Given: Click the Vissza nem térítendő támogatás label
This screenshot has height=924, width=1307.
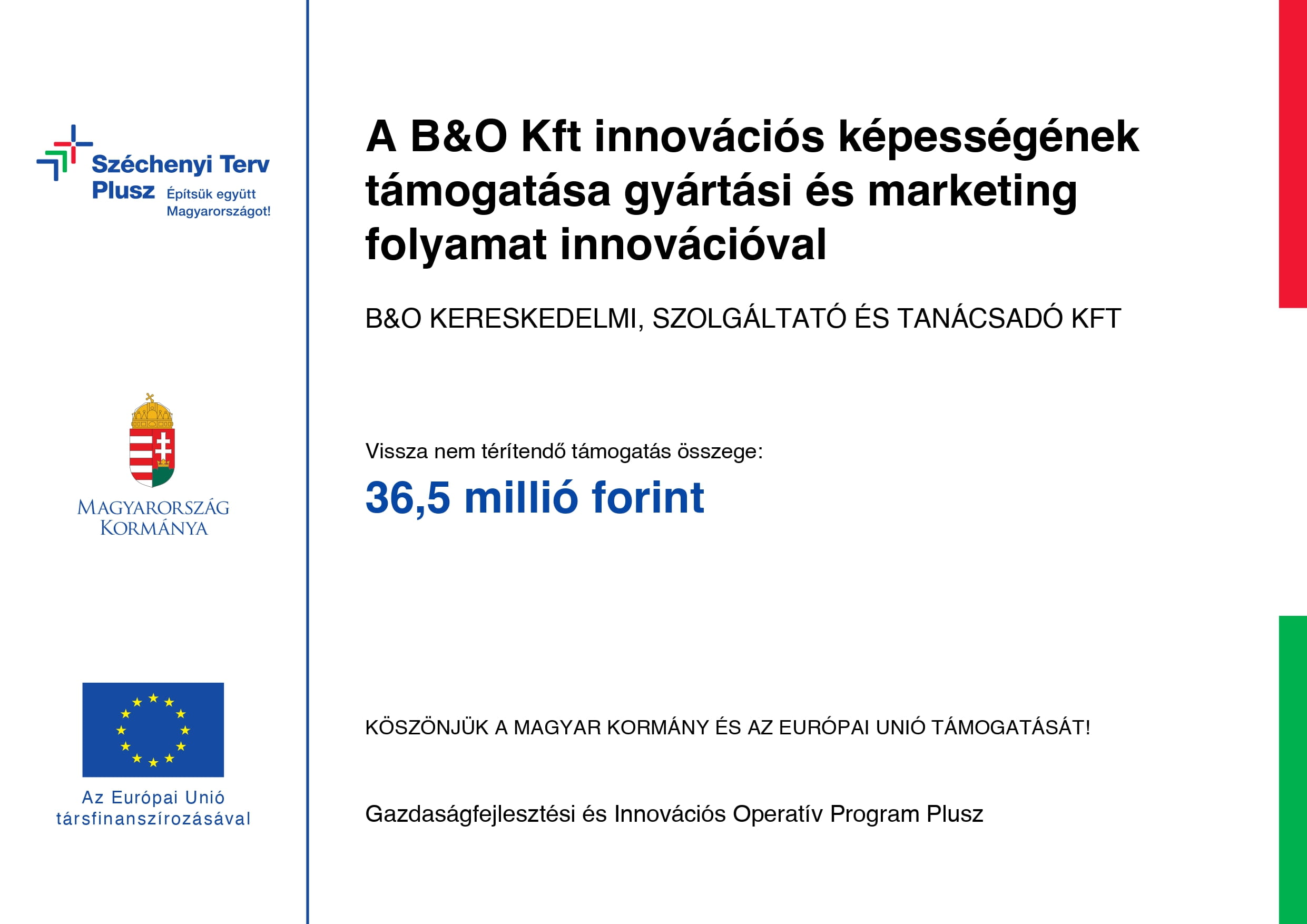Looking at the screenshot, I should [x=564, y=451].
